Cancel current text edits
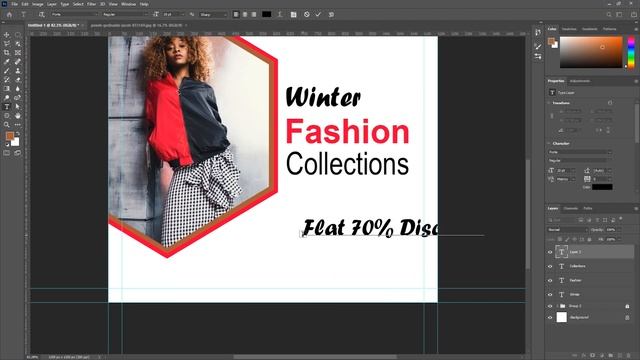Viewport: 640px width, 360px height. 307,14
